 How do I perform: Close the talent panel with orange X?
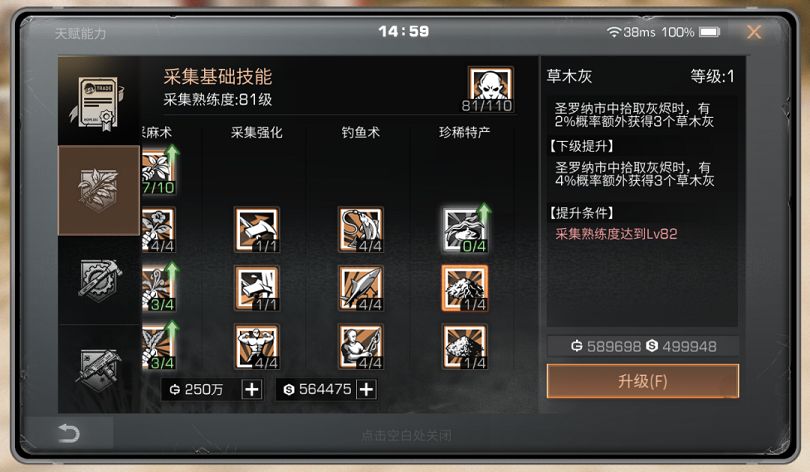[x=754, y=32]
